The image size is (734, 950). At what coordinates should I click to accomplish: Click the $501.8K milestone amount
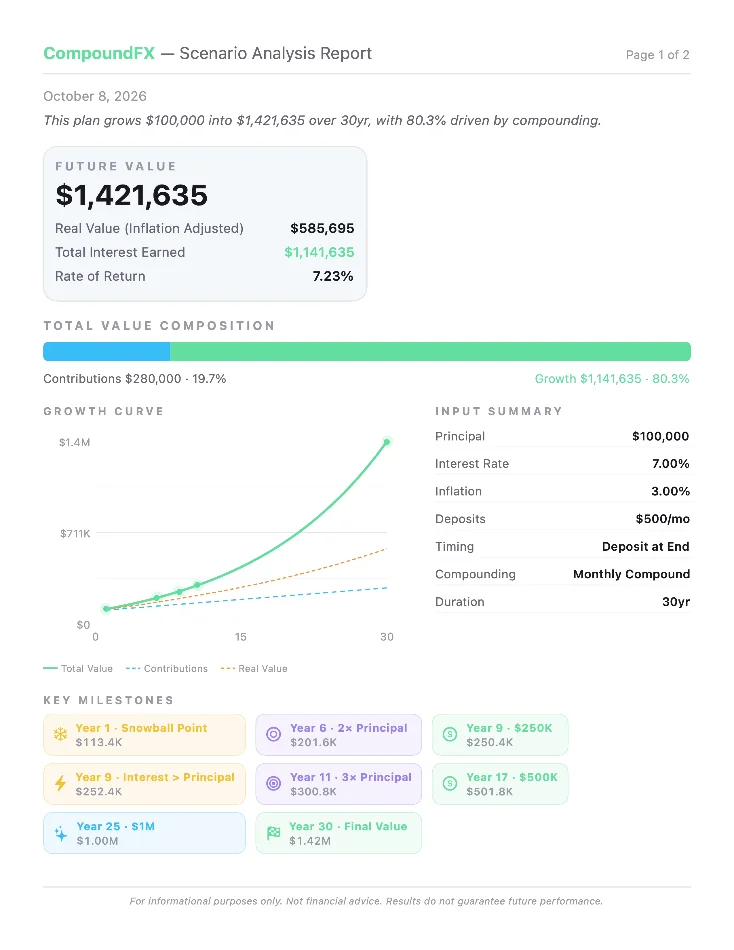click(489, 792)
